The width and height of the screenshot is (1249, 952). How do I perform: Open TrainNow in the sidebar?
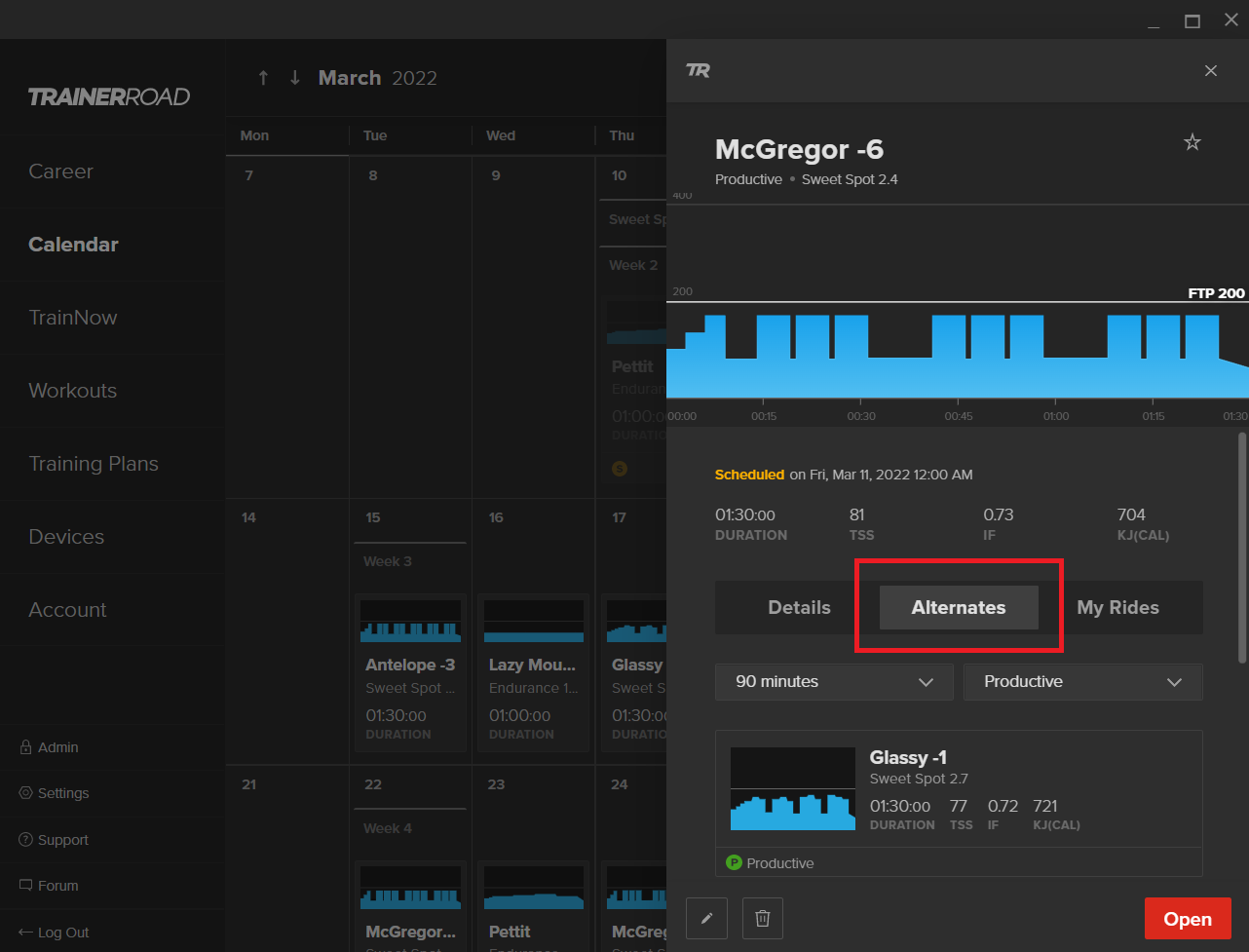[x=72, y=318]
